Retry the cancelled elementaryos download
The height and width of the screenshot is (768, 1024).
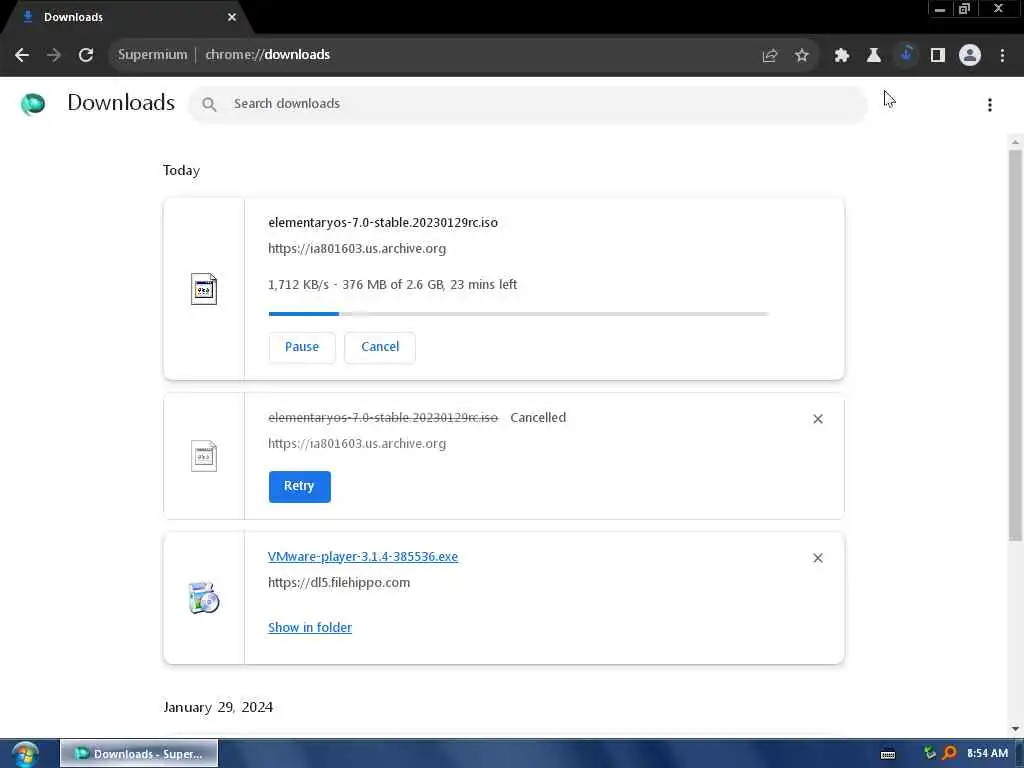pyautogui.click(x=299, y=486)
